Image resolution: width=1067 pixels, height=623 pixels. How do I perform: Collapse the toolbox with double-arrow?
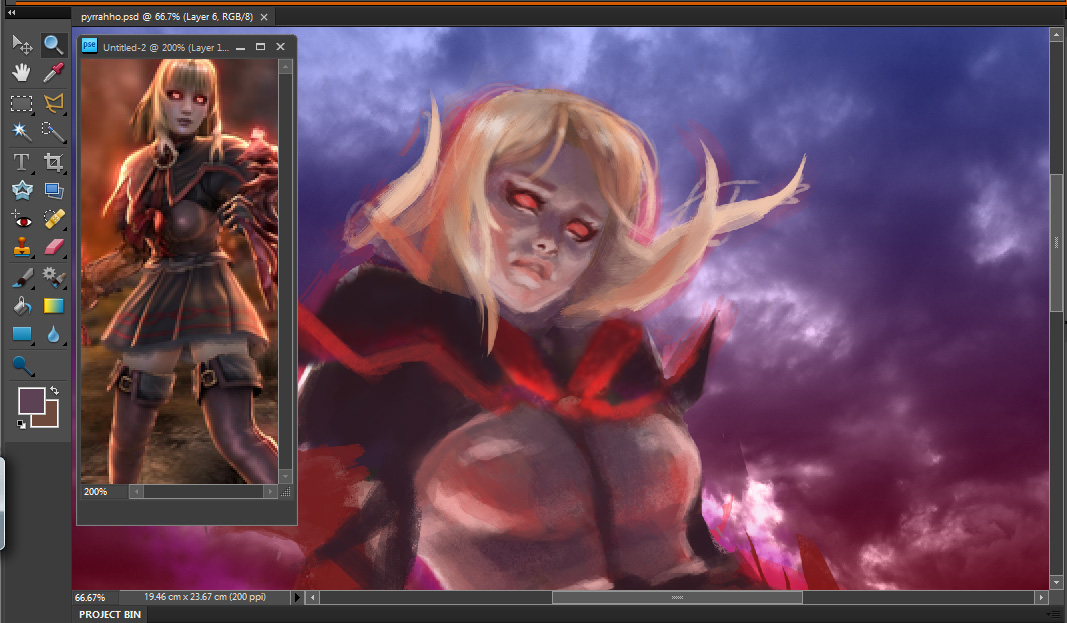[12, 12]
